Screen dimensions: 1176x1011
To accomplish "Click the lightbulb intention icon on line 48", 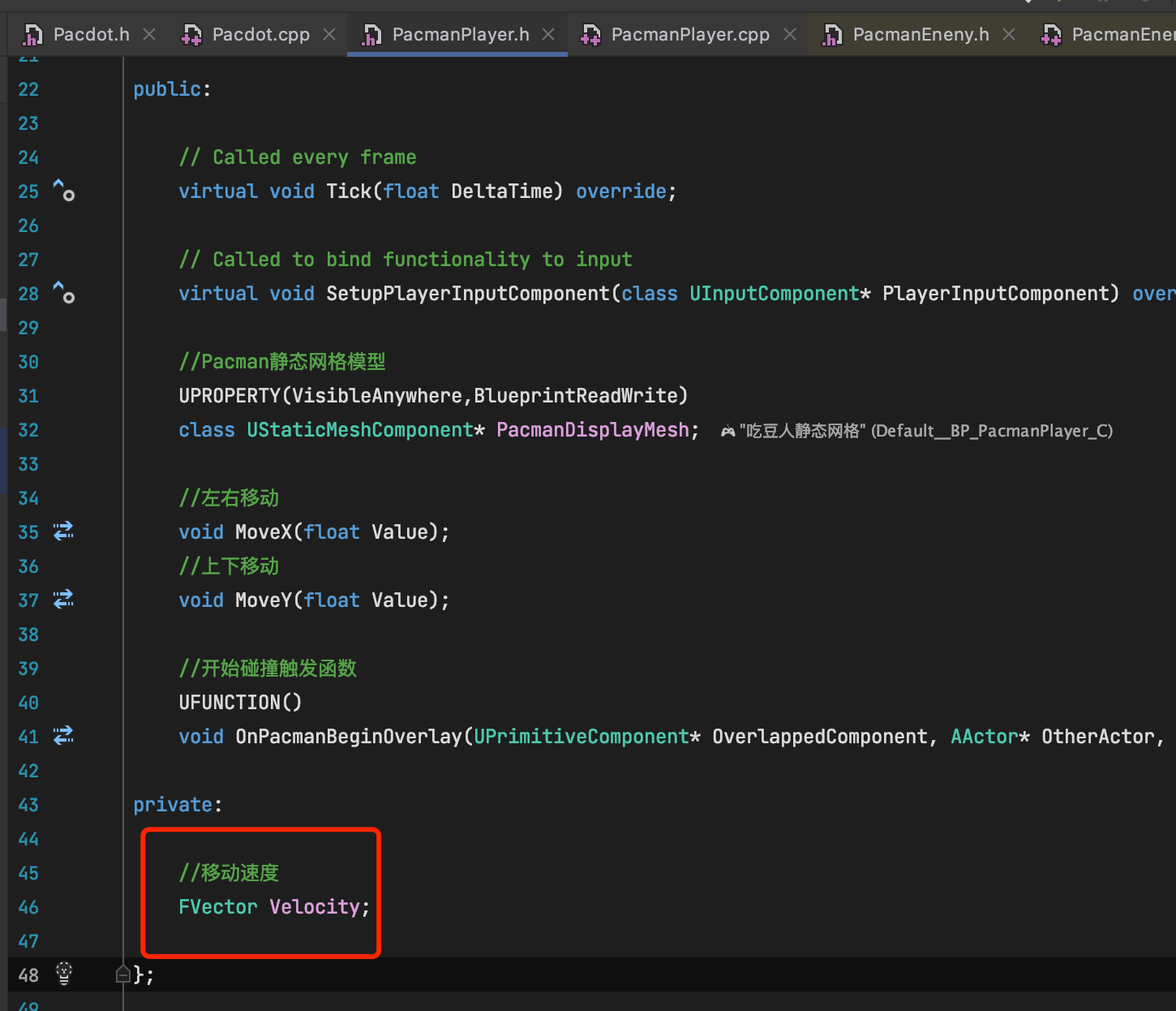I will pyautogui.click(x=65, y=974).
